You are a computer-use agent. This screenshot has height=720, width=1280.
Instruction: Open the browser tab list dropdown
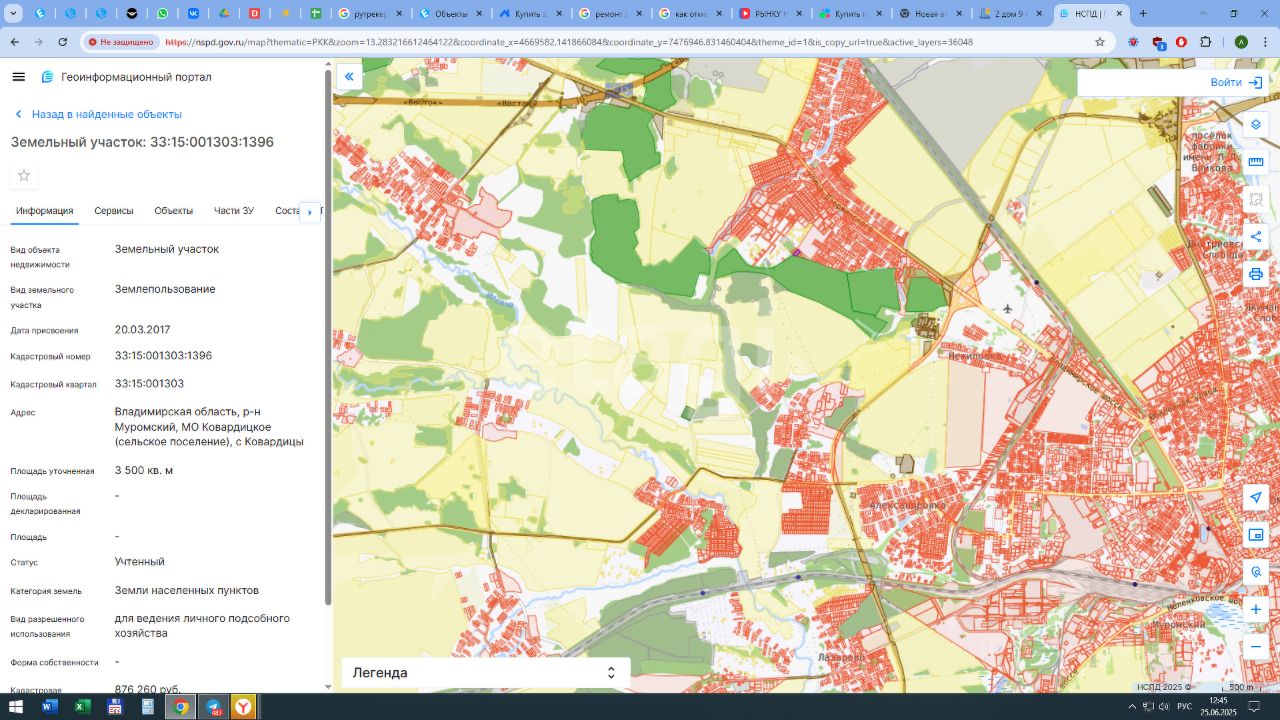click(x=14, y=14)
